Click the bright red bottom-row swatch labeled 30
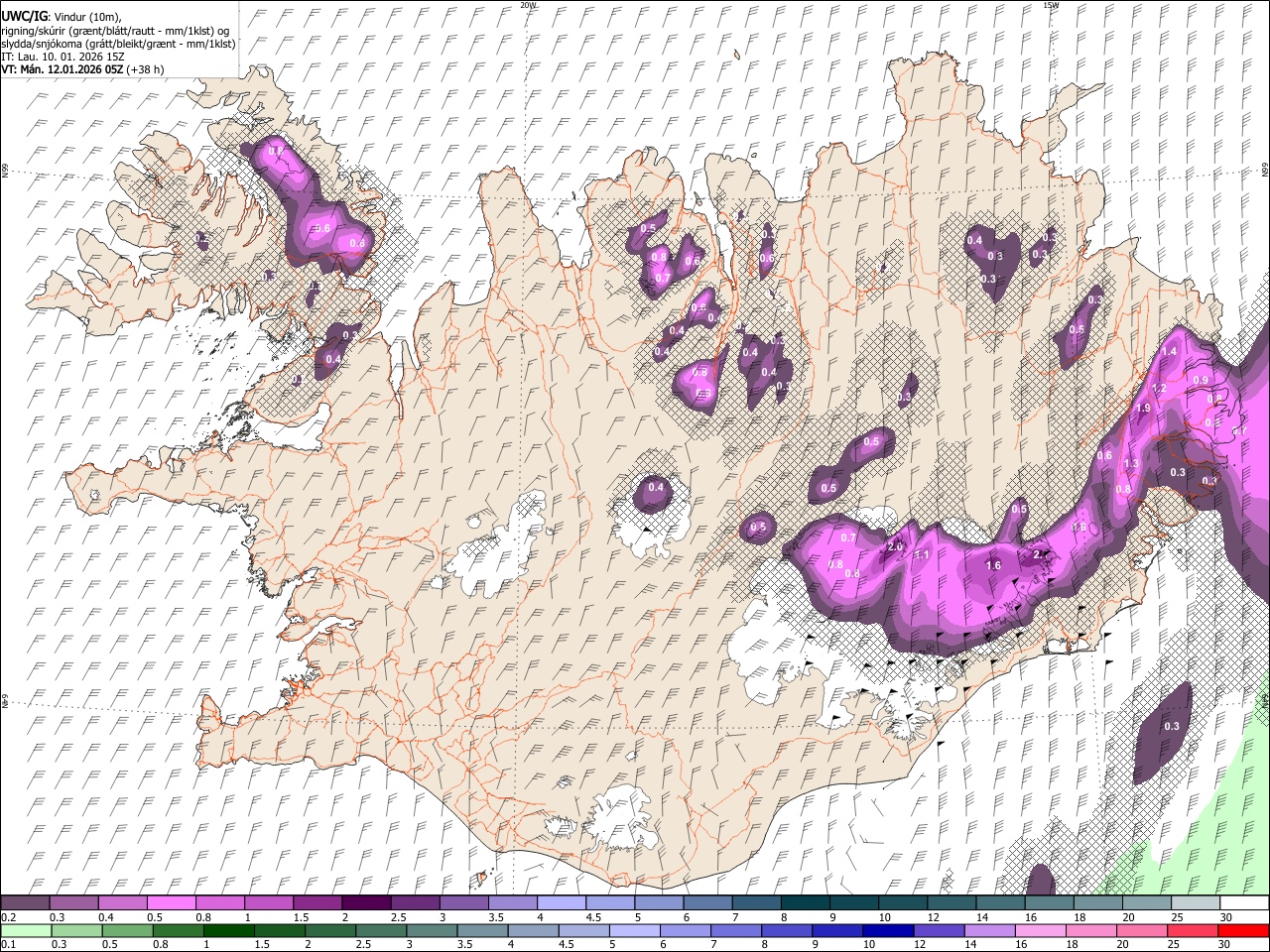This screenshot has height=952, width=1270. click(x=1243, y=930)
